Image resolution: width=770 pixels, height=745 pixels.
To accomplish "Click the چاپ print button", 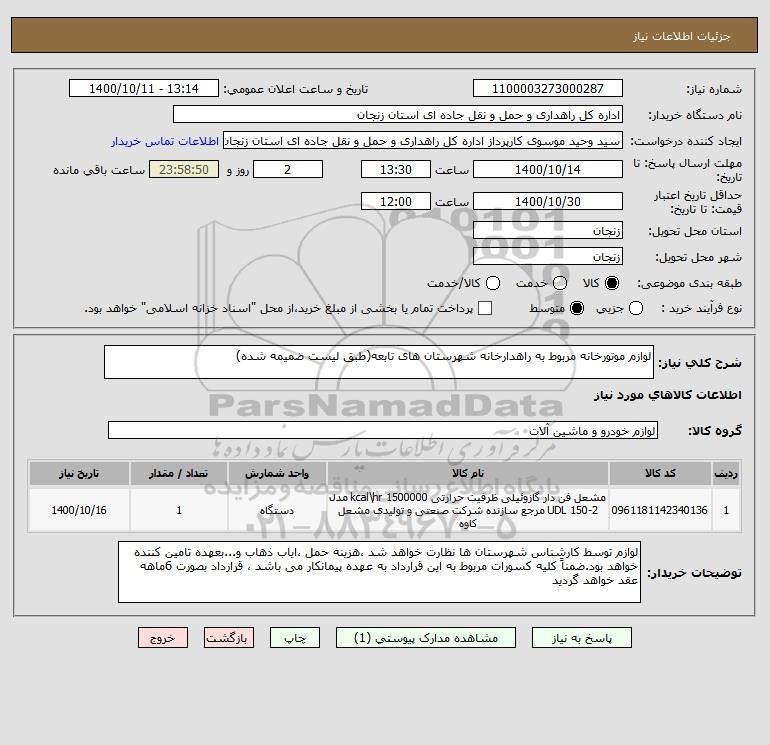I will tap(295, 638).
